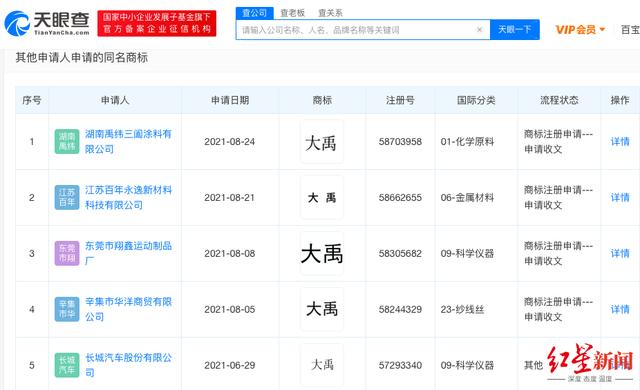Open 长城汽车股份有限公司 company link
This screenshot has width=640, height=390.
click(x=128, y=365)
